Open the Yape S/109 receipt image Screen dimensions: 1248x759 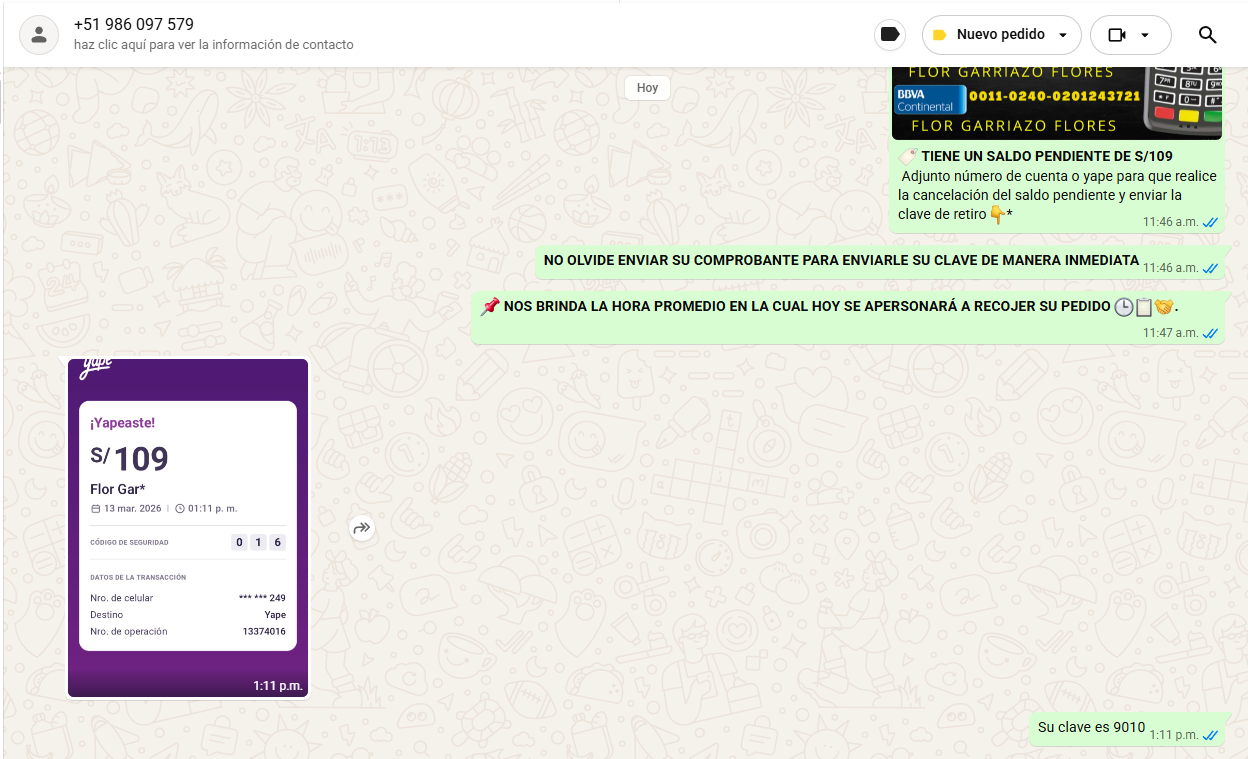pos(188,527)
